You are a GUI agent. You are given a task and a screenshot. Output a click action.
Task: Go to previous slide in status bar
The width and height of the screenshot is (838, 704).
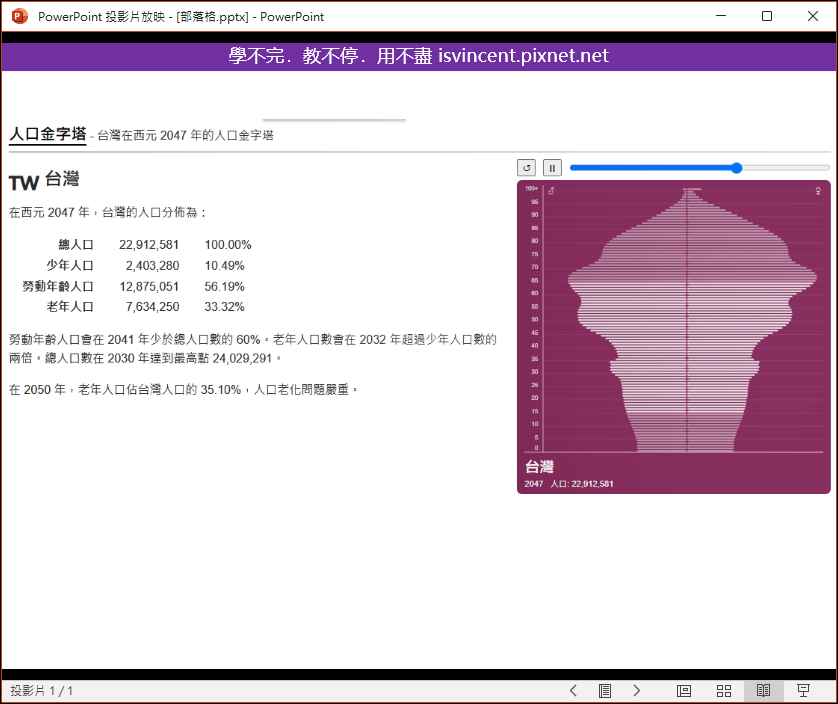(x=573, y=691)
